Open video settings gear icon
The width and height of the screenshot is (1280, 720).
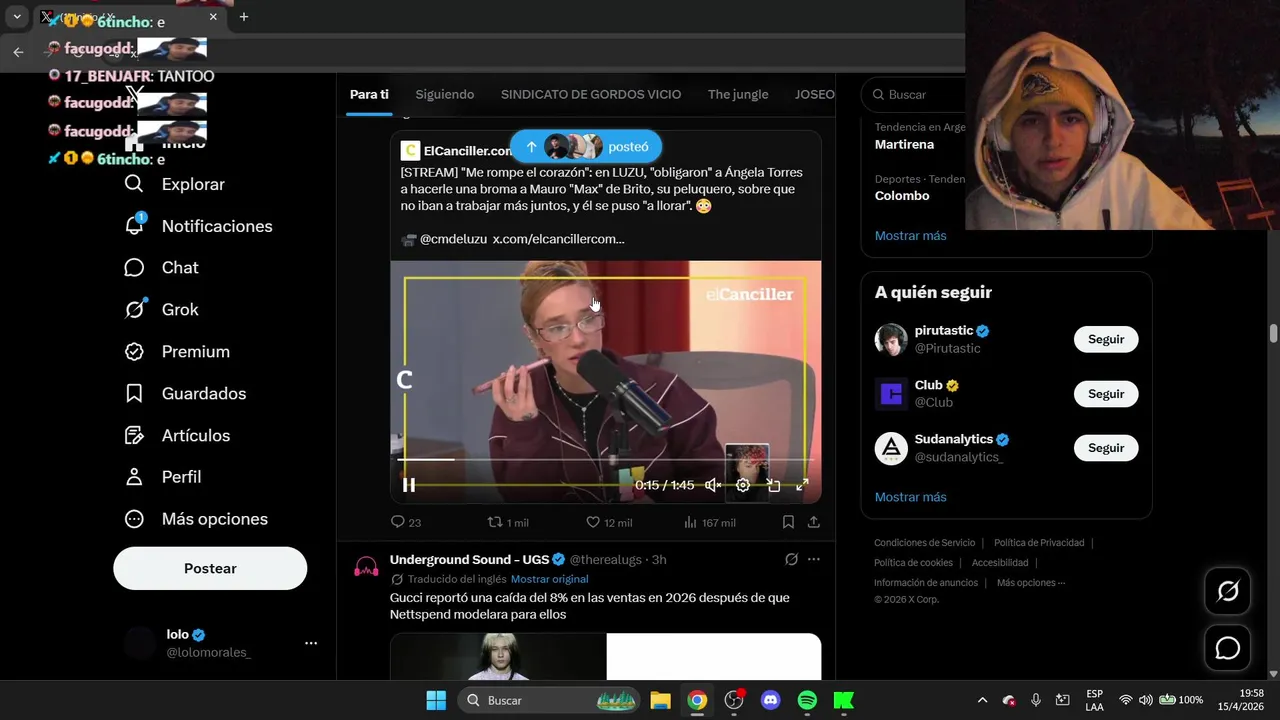[x=743, y=485]
